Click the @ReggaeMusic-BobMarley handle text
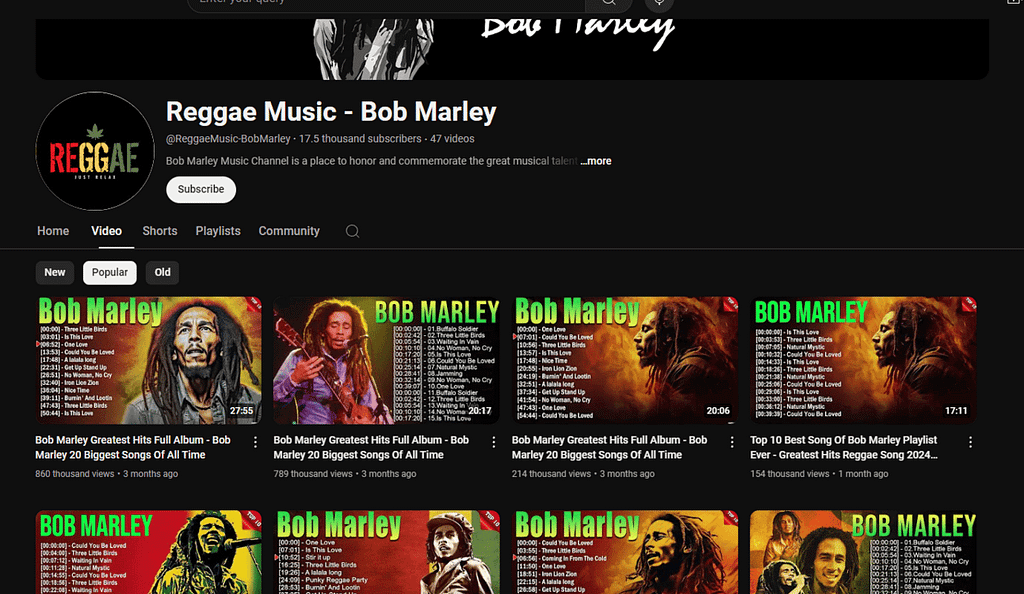1024x594 pixels. point(228,139)
